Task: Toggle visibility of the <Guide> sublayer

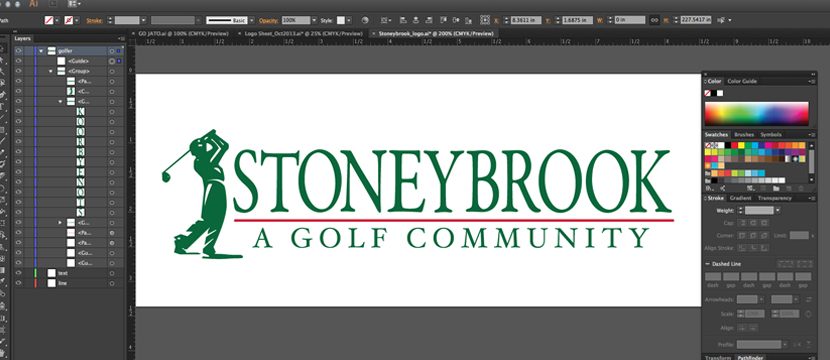Action: pyautogui.click(x=19, y=61)
